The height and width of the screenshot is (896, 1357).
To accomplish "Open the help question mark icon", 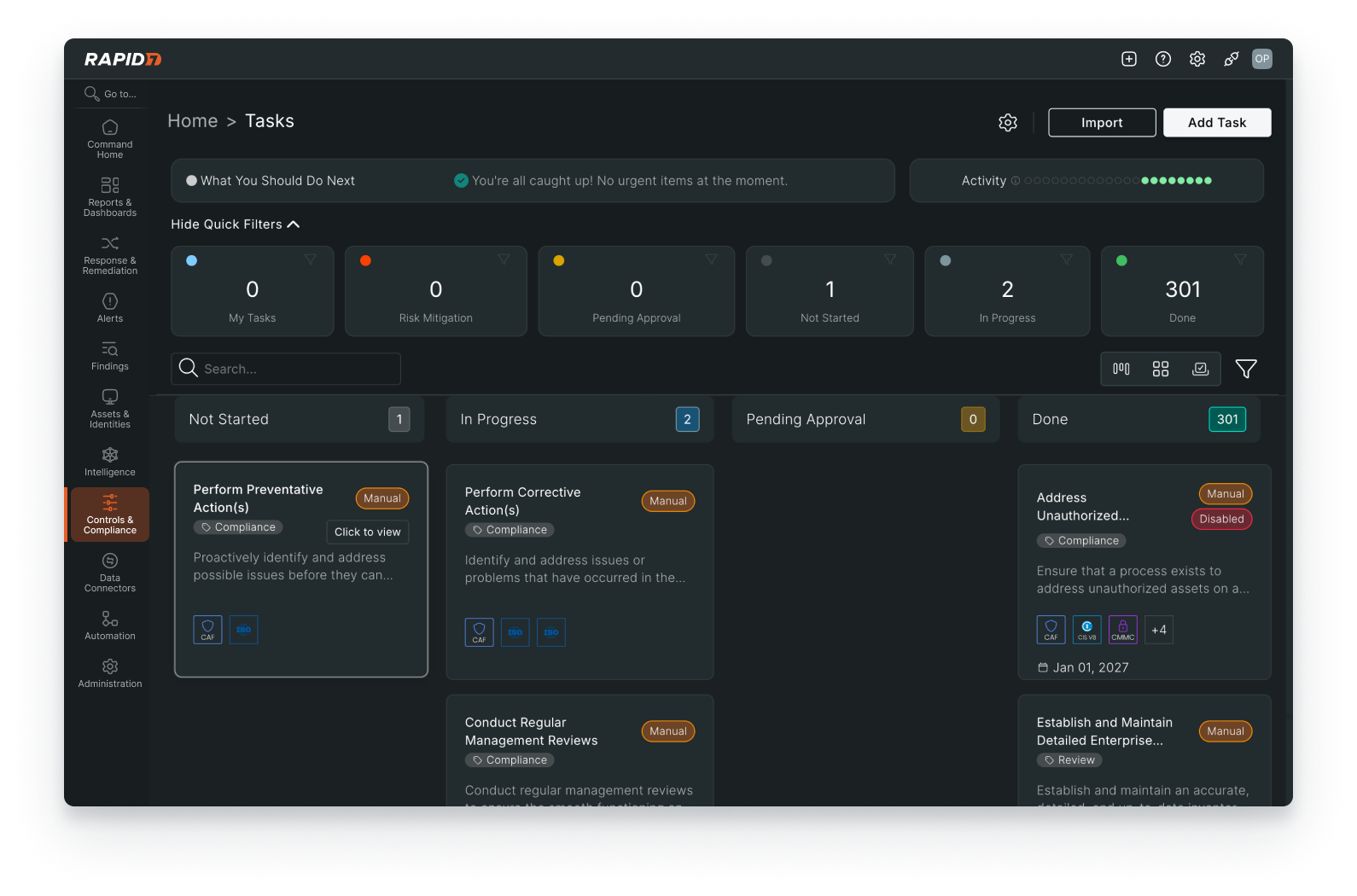I will (1162, 59).
